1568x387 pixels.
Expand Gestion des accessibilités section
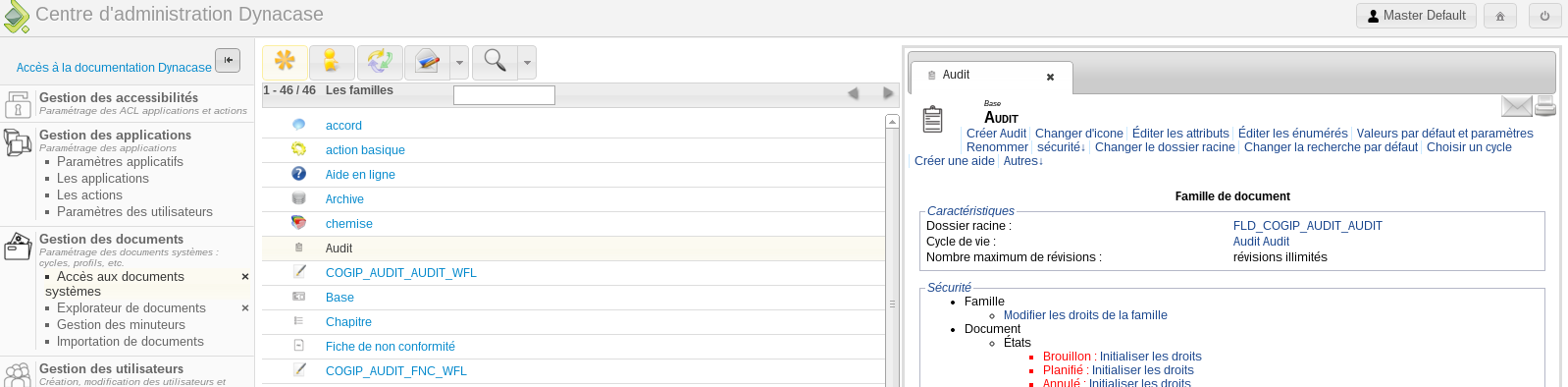pyautogui.click(x=119, y=97)
